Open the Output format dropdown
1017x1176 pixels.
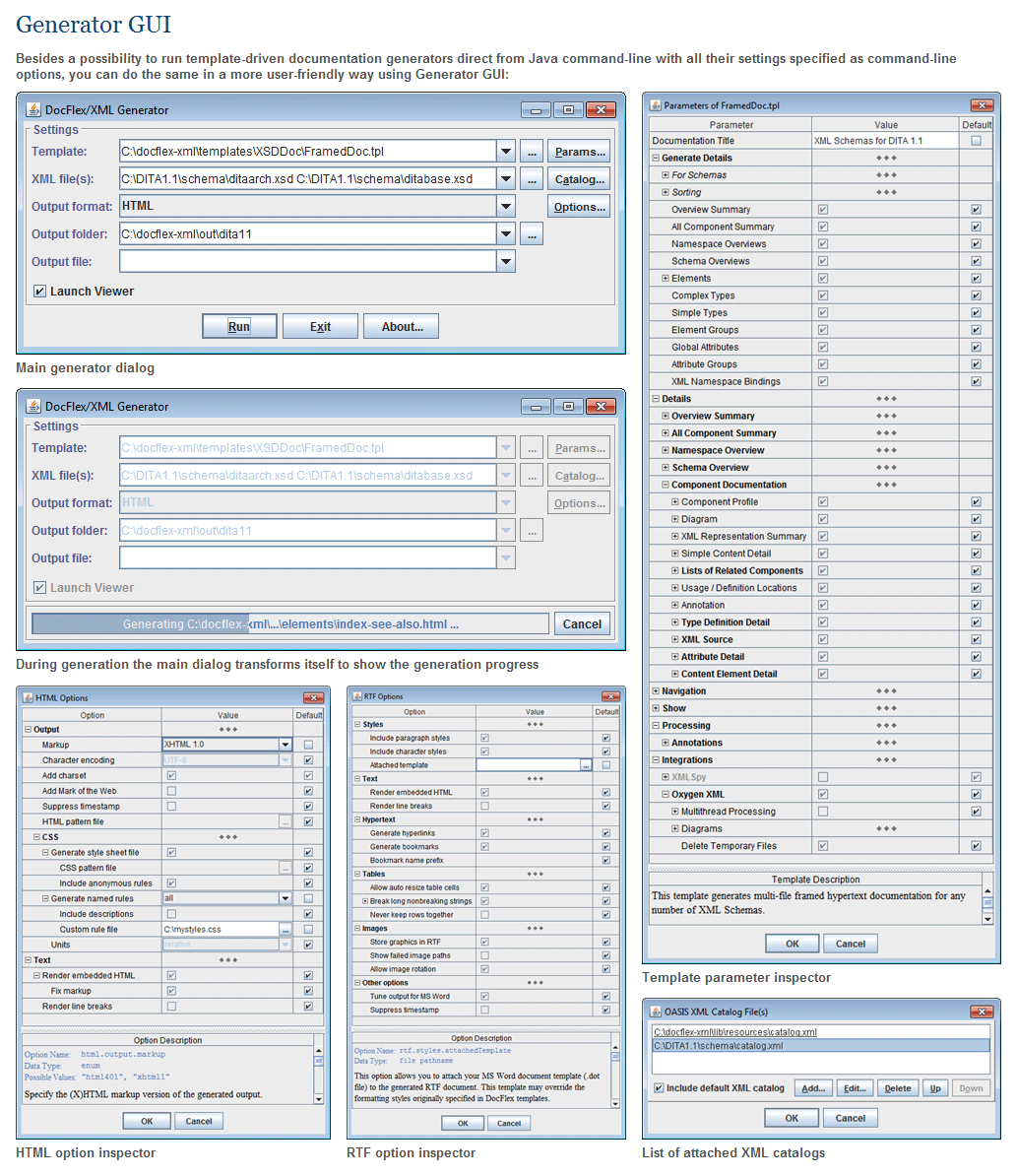[x=505, y=207]
